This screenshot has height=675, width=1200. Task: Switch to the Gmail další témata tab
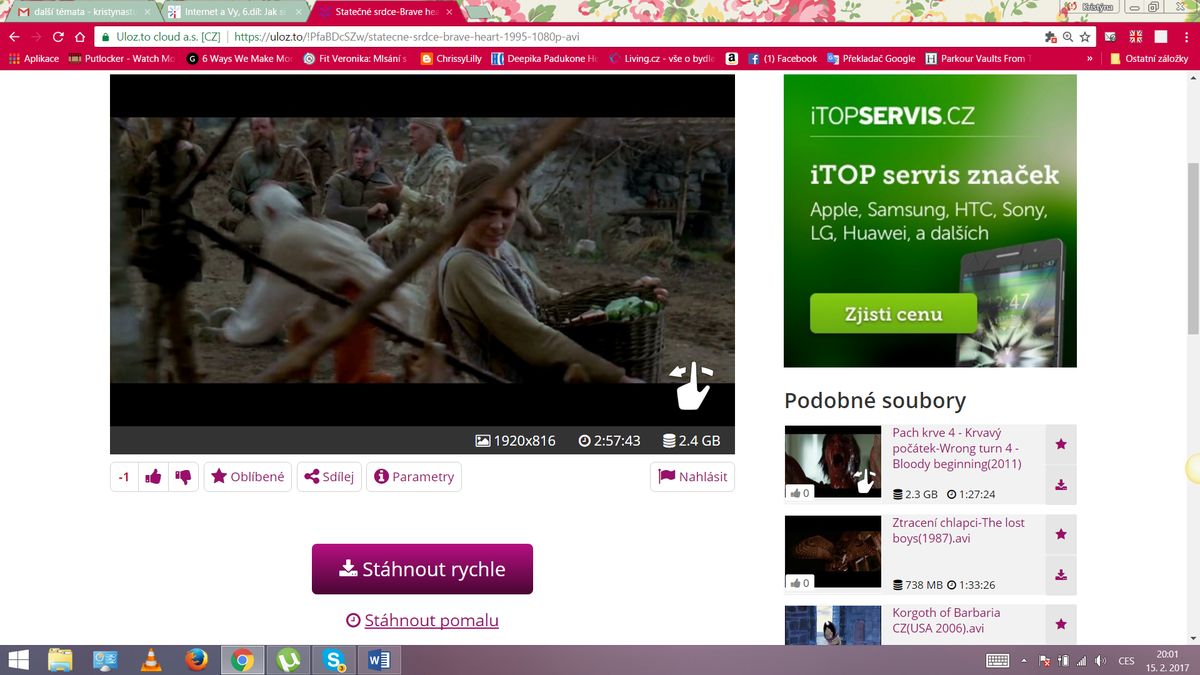click(x=82, y=12)
